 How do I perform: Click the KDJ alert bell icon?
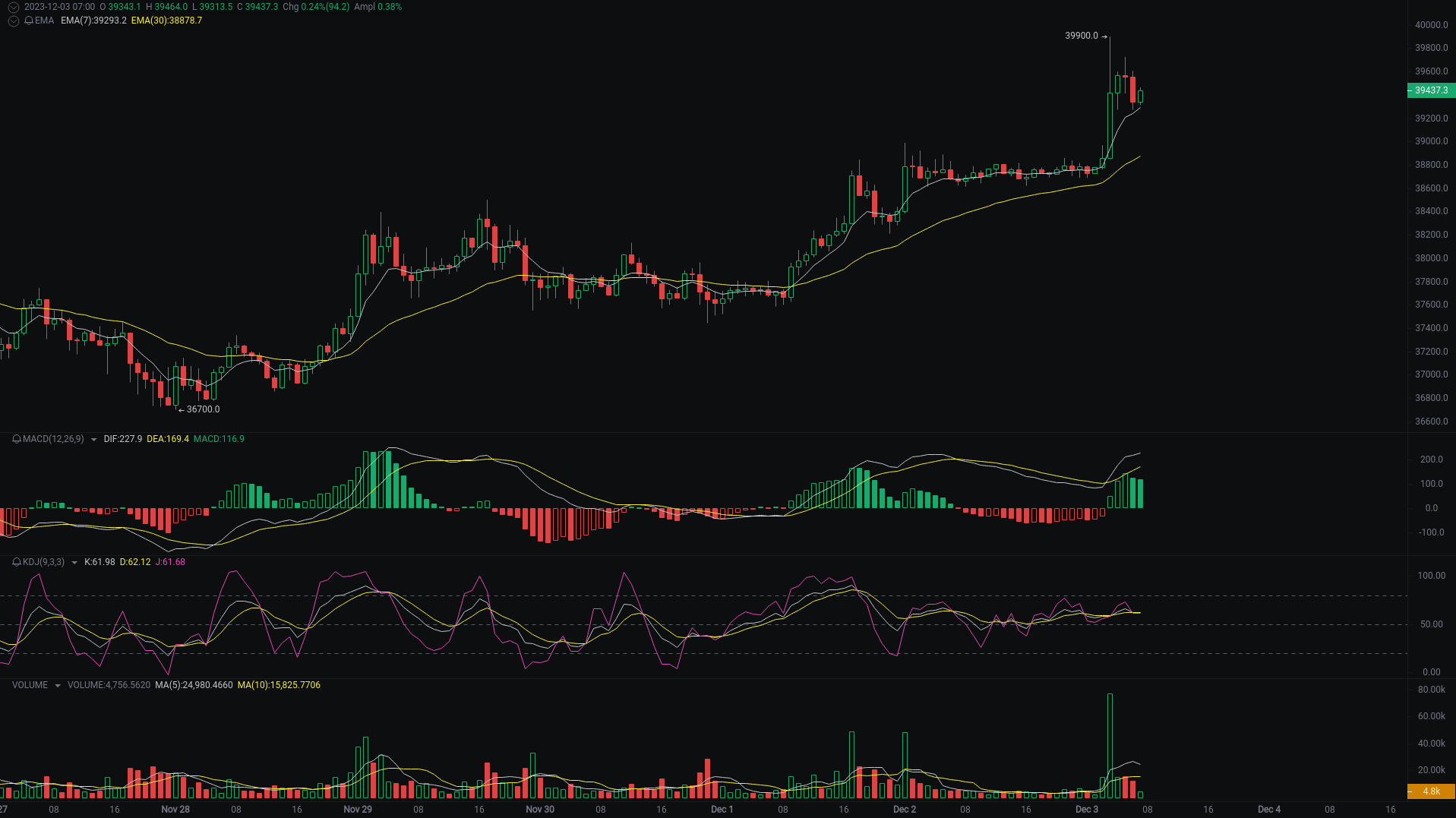tap(15, 562)
